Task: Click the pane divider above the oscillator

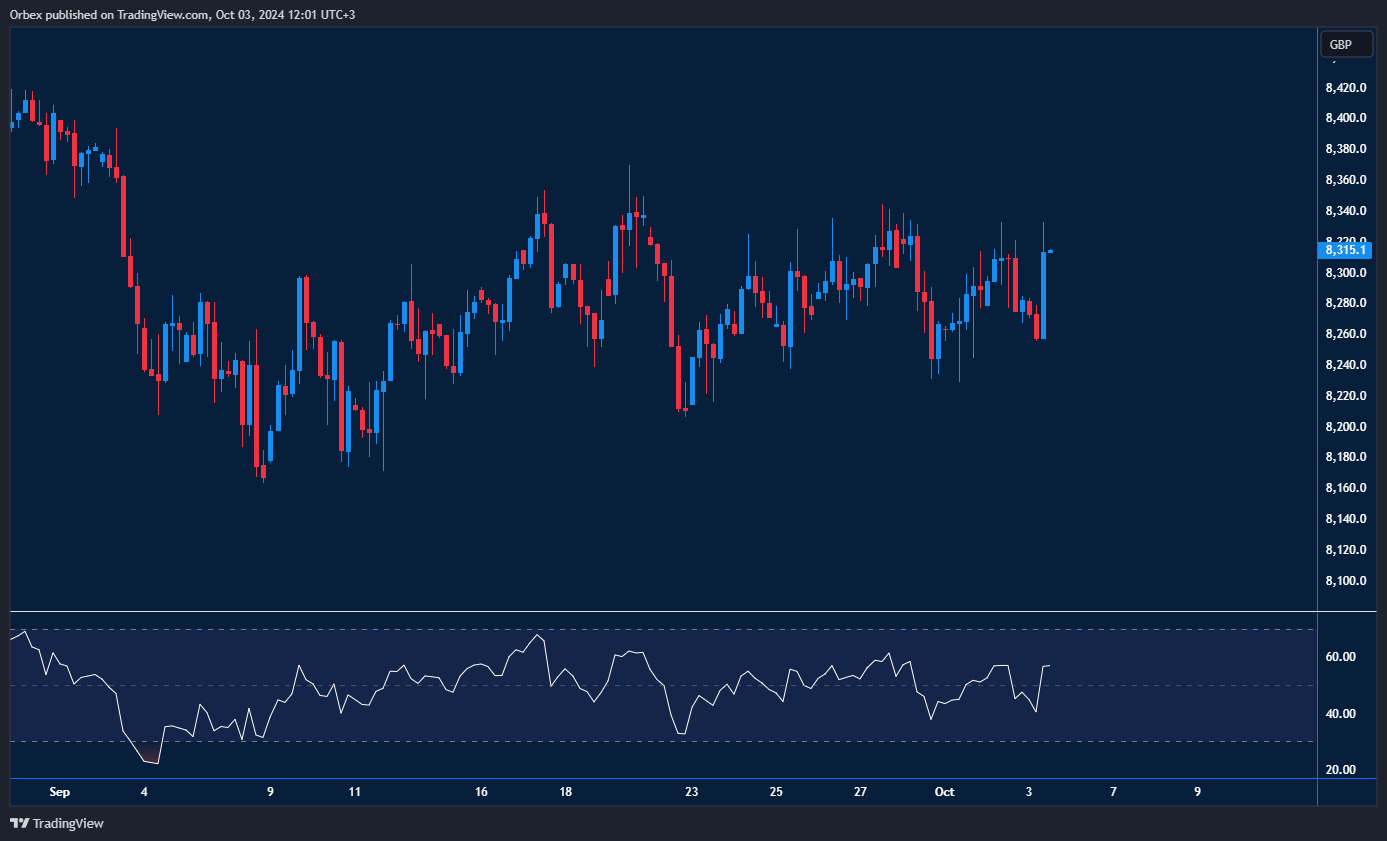Action: click(x=660, y=611)
